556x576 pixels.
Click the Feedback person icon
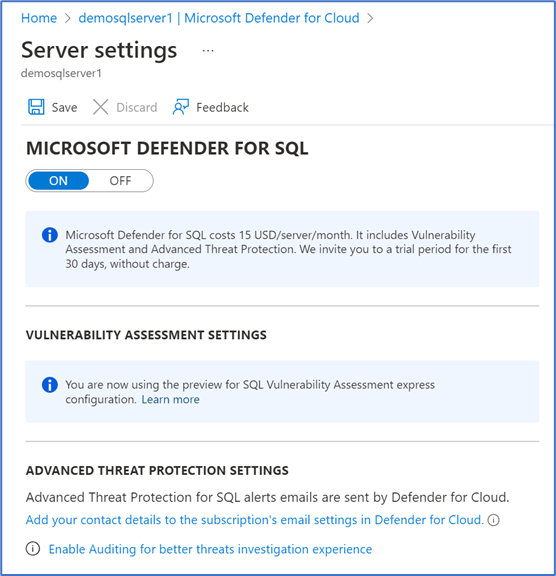coord(181,107)
